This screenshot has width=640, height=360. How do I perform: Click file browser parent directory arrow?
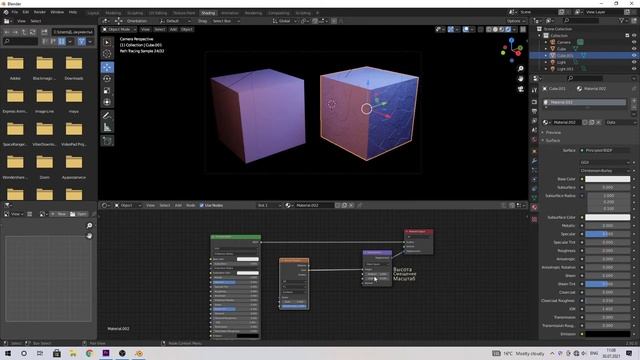pos(24,32)
